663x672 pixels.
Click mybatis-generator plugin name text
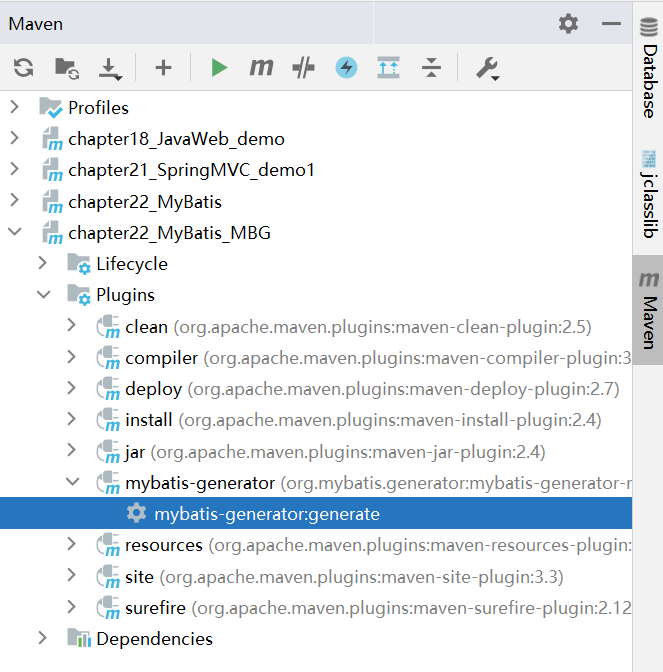coord(200,483)
